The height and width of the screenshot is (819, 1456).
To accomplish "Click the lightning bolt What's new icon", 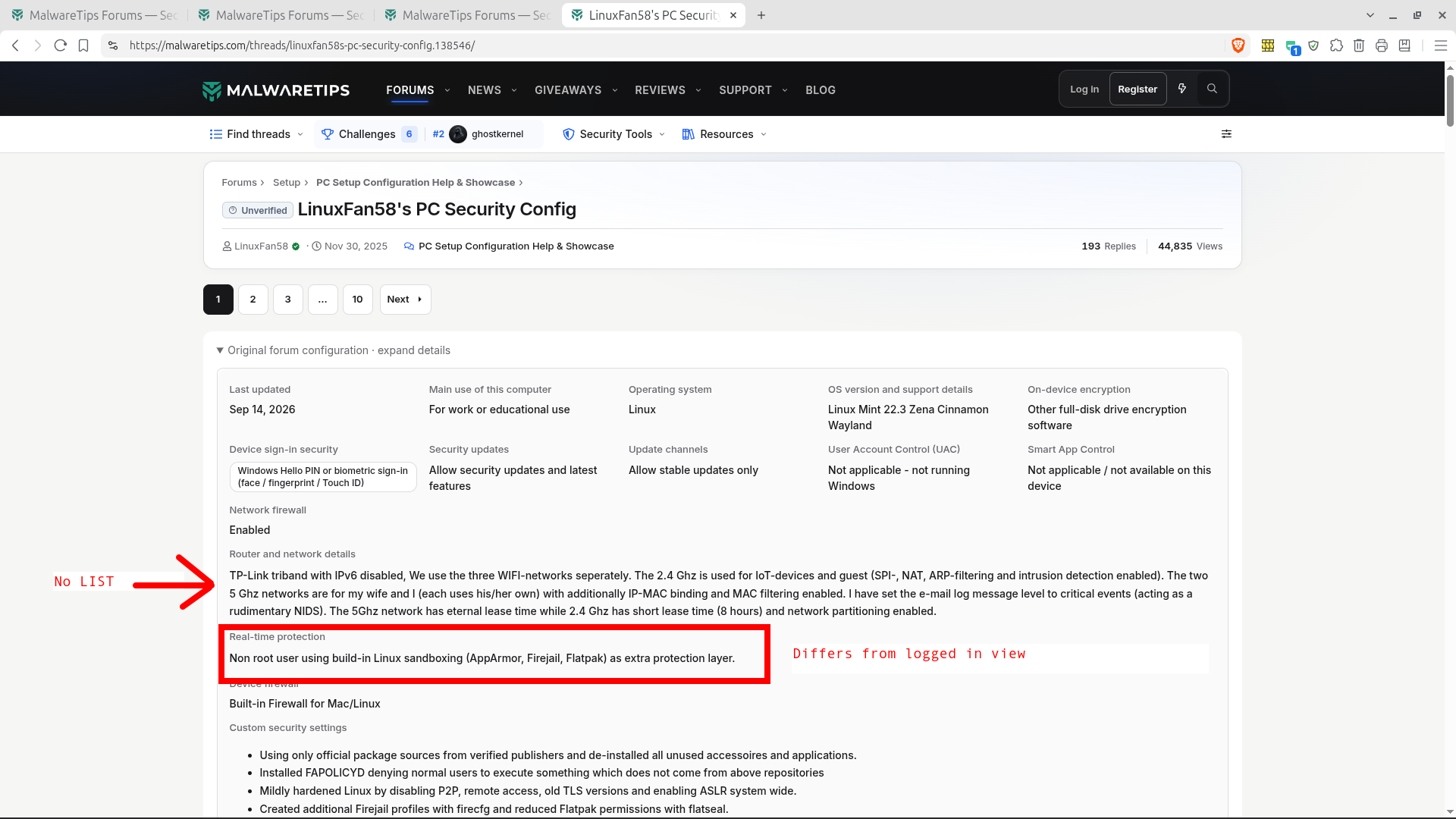I will 1182,89.
